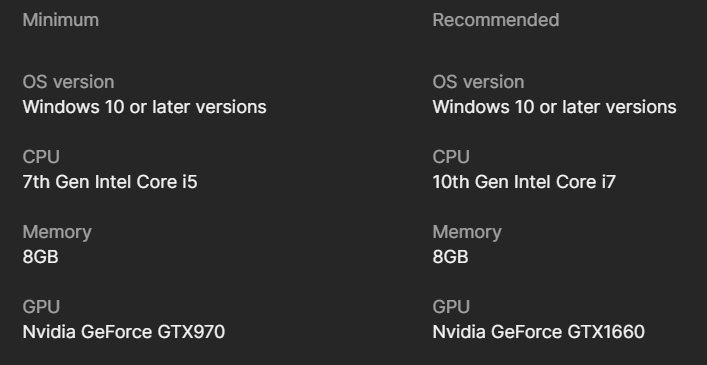Image resolution: width=707 pixels, height=365 pixels.
Task: Click the Minimum requirements heading
Action: (60, 20)
